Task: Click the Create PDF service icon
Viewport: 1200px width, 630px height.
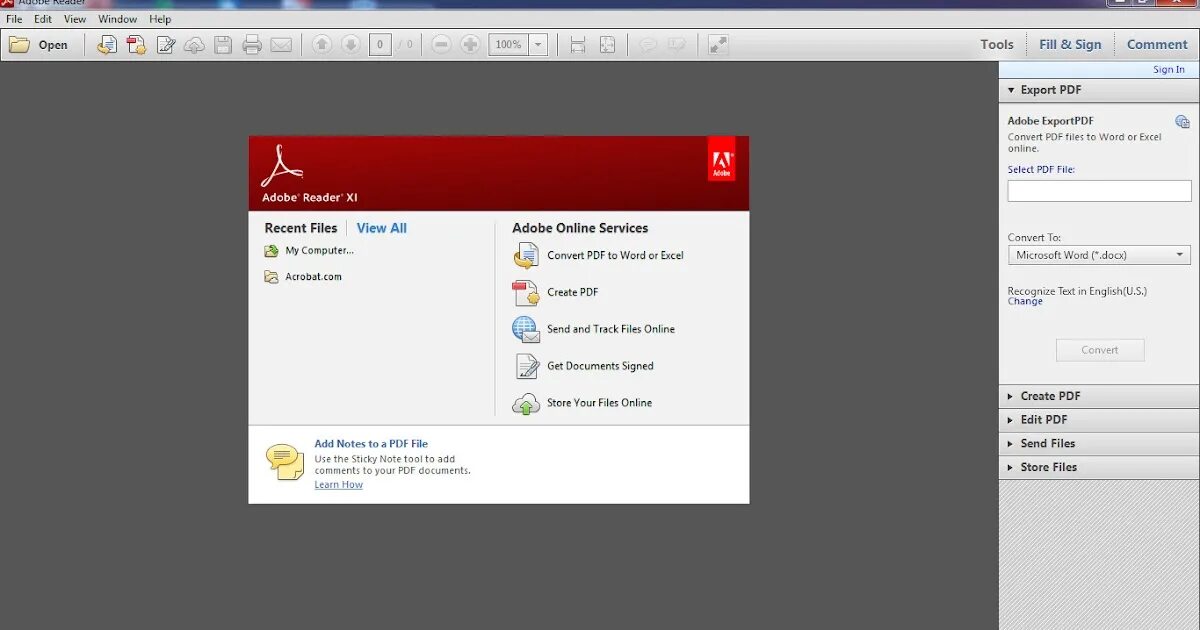Action: coord(526,293)
